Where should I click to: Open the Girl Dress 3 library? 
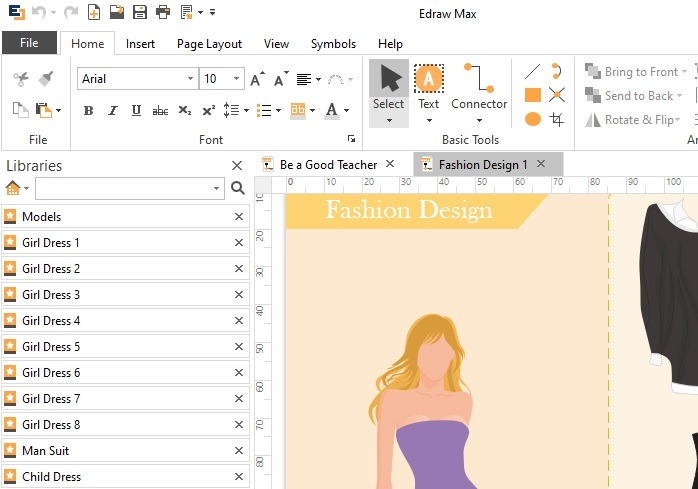(x=126, y=294)
